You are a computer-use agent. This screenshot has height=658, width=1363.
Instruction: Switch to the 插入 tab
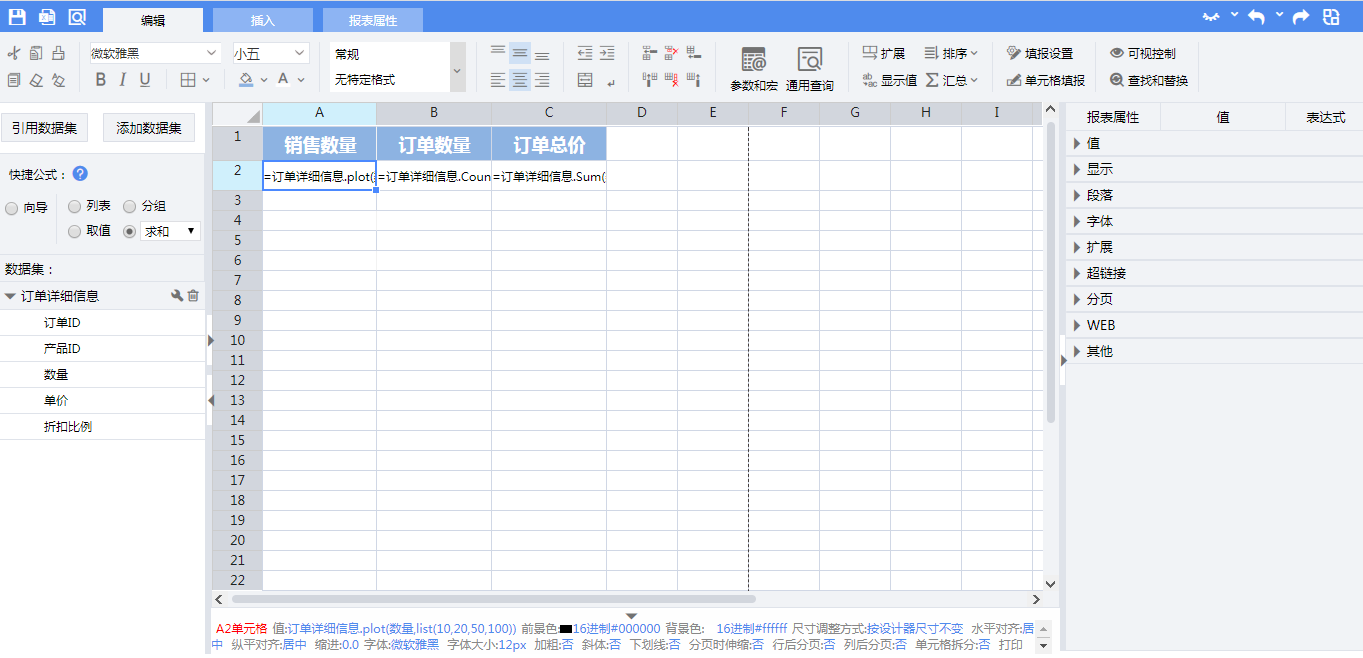point(262,20)
